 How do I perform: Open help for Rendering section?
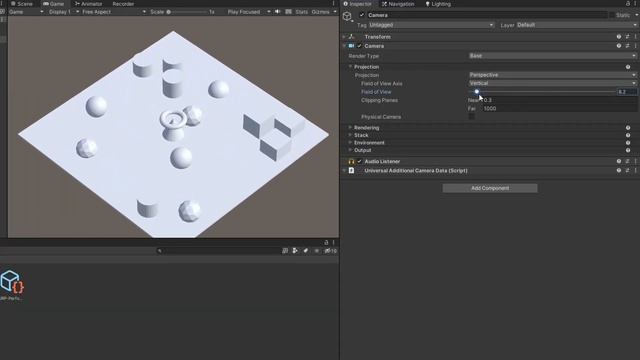pos(628,128)
